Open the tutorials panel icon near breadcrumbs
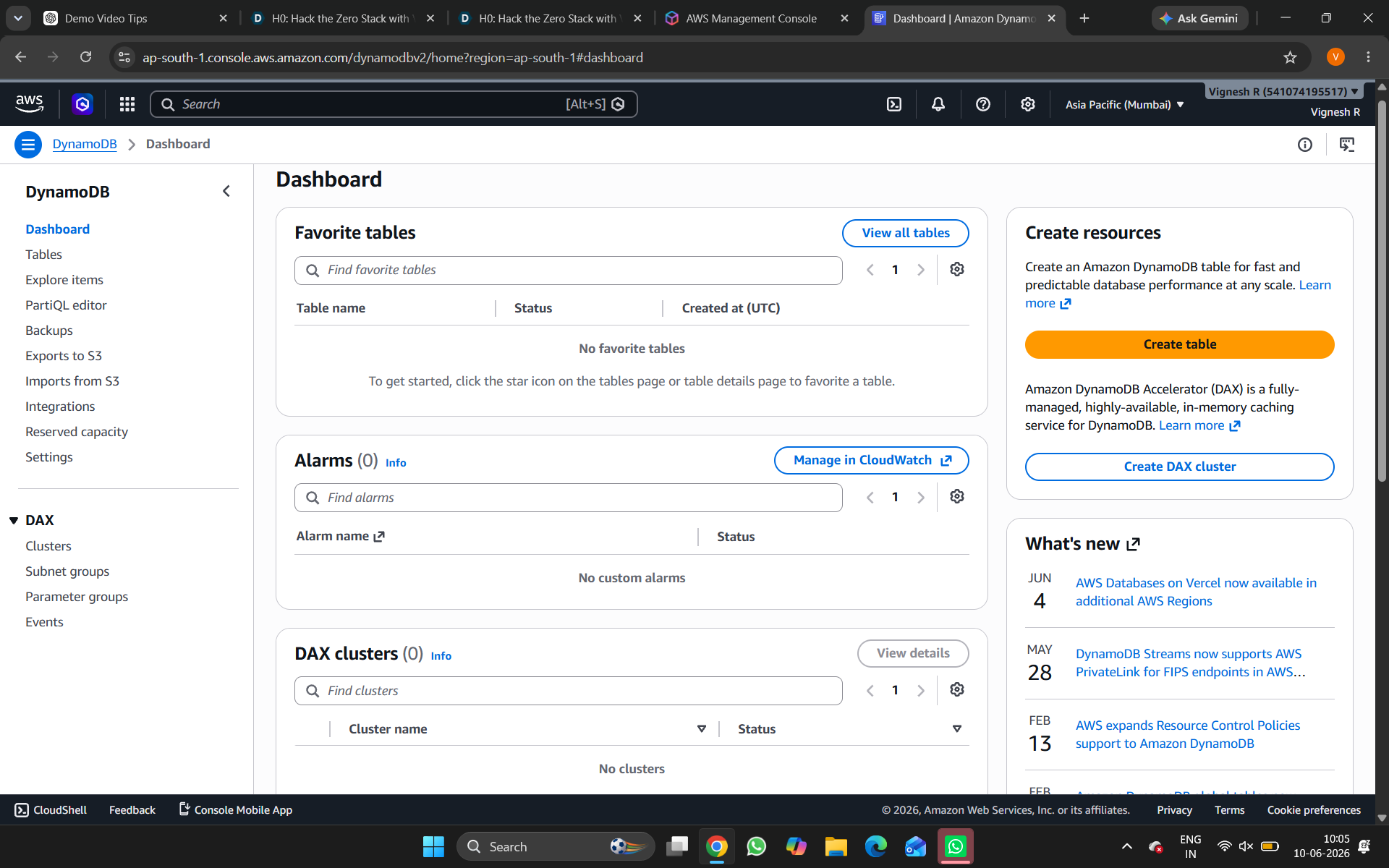The width and height of the screenshot is (1389, 868). click(1347, 145)
